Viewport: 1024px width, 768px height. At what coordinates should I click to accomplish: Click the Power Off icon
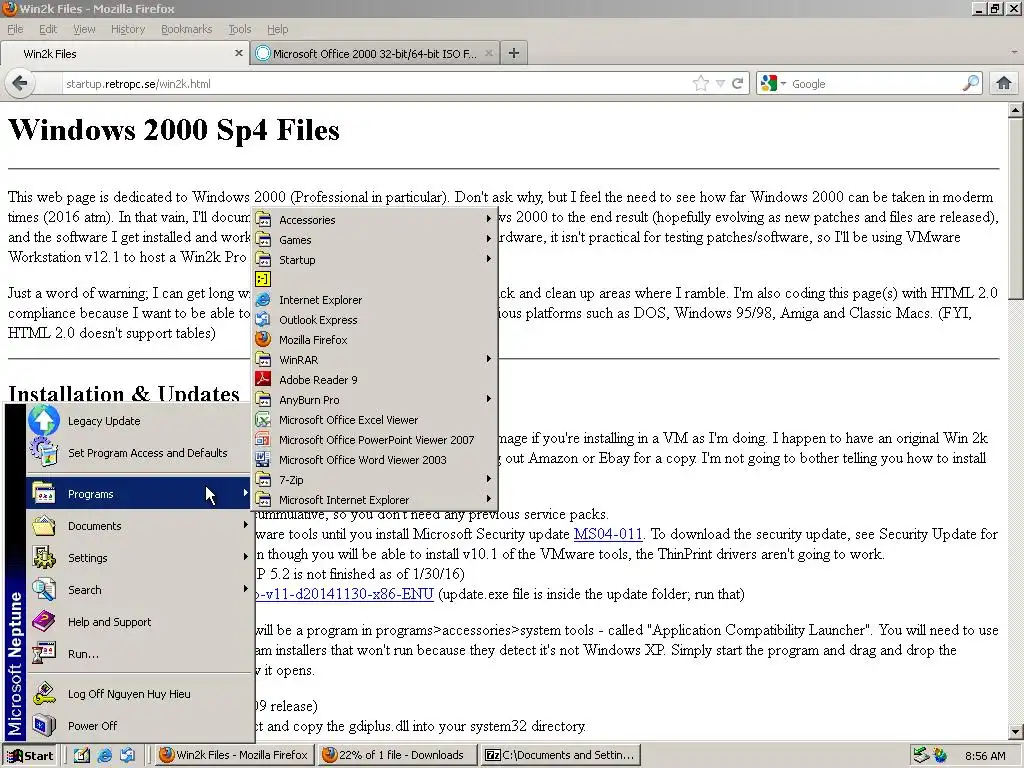point(44,726)
